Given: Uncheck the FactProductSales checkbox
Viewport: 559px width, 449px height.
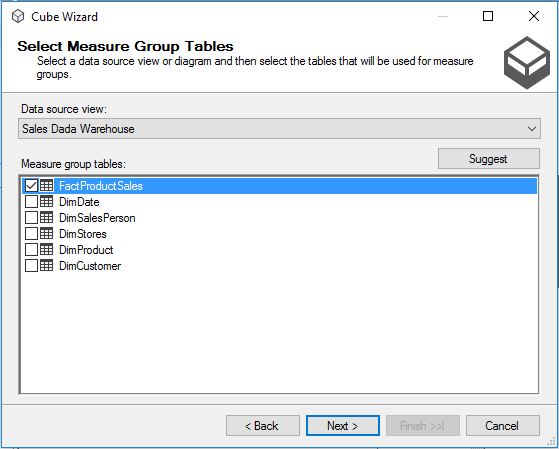Looking at the screenshot, I should [x=31, y=185].
